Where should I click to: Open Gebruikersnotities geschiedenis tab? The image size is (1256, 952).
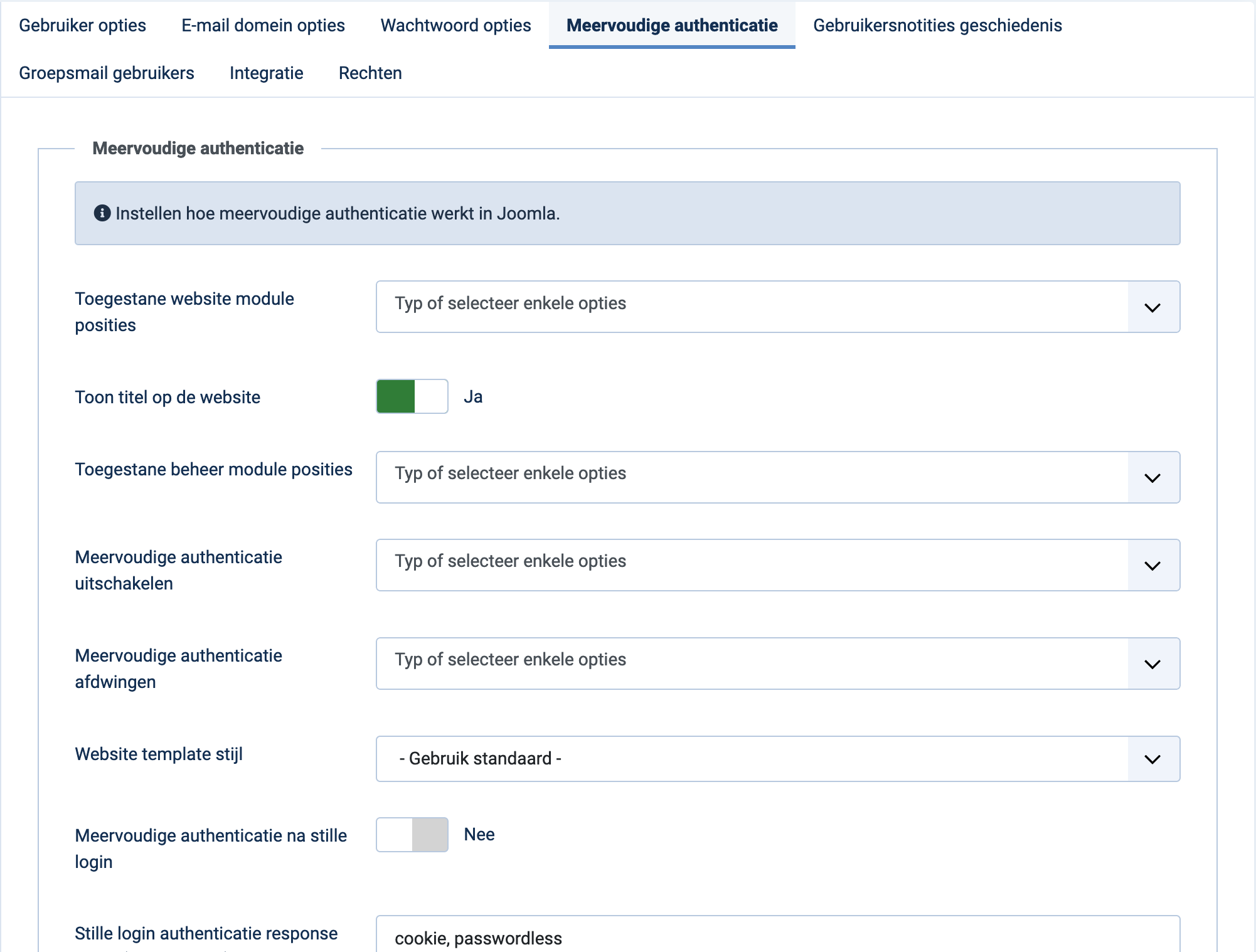tap(937, 25)
